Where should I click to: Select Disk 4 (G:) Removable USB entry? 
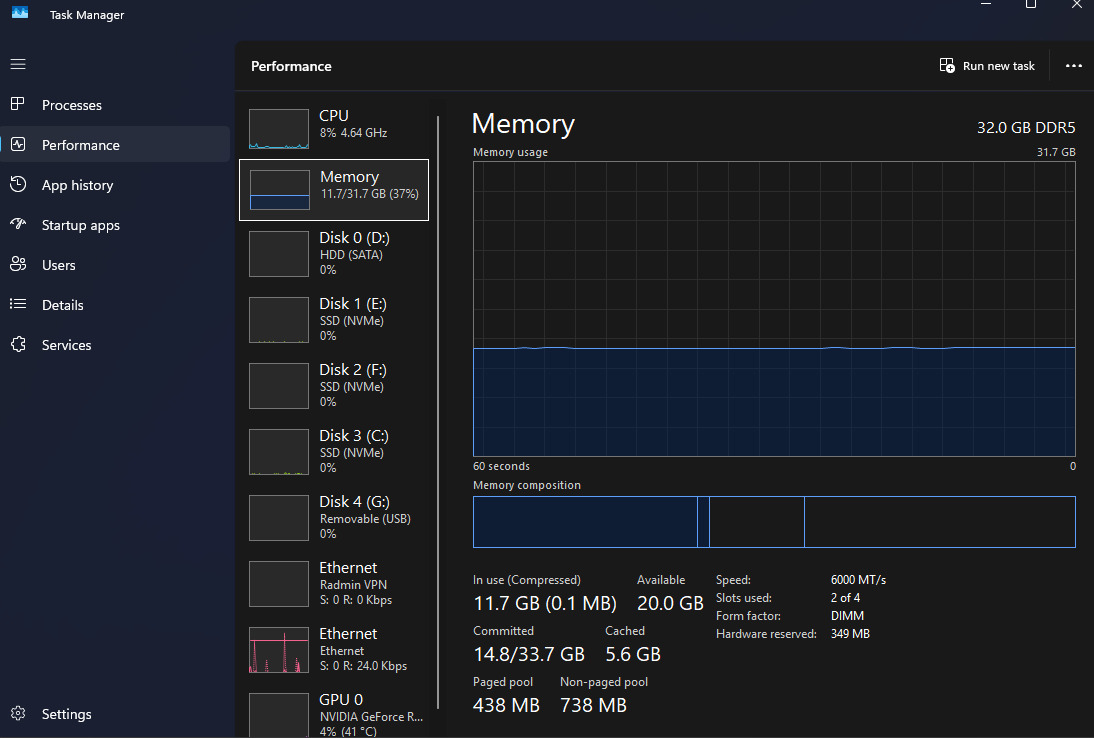(334, 518)
